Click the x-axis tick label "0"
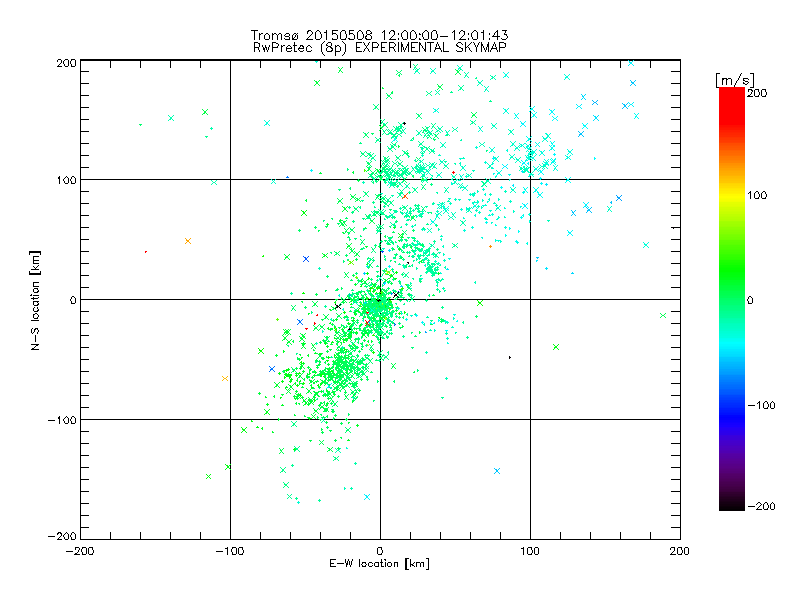Viewport: 800px width, 600px height. (380, 551)
